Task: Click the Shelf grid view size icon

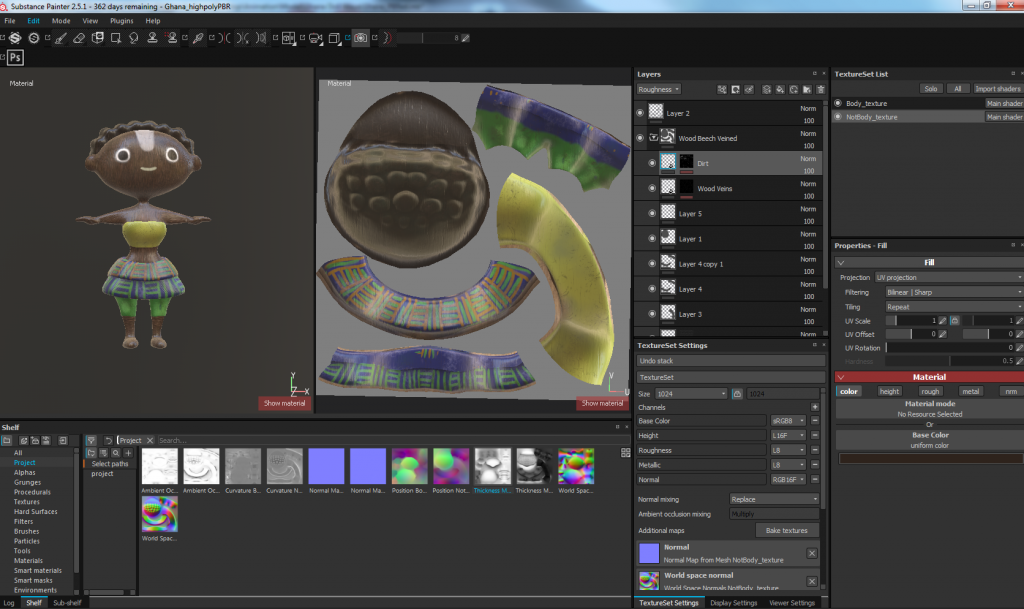Action: pos(625,452)
